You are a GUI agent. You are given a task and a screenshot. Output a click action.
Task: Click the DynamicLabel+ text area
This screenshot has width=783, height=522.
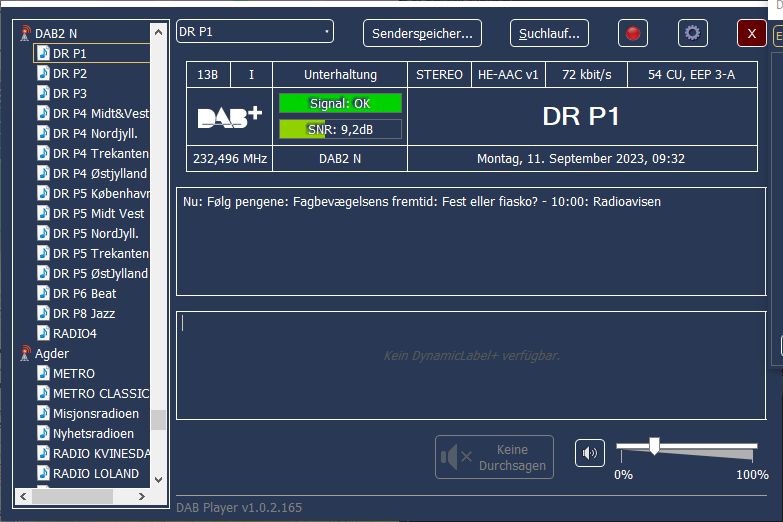click(471, 365)
